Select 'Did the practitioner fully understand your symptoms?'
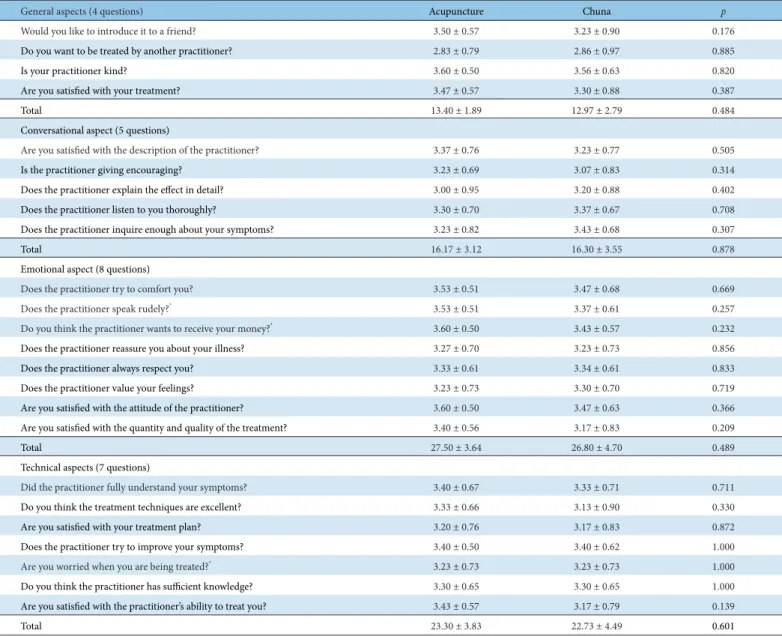Viewport: 782px width, 636px height. click(x=134, y=487)
